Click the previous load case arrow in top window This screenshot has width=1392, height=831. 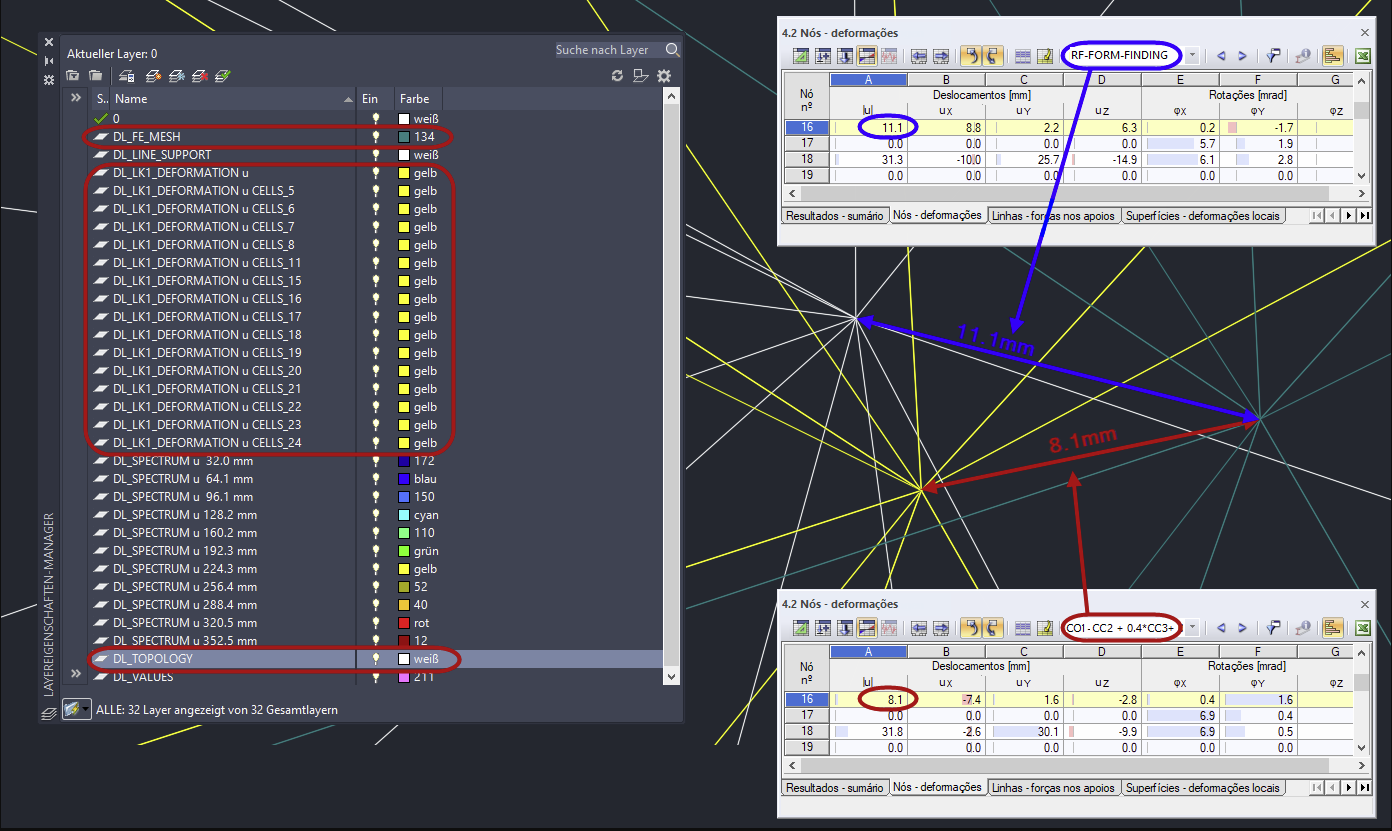tap(1221, 56)
